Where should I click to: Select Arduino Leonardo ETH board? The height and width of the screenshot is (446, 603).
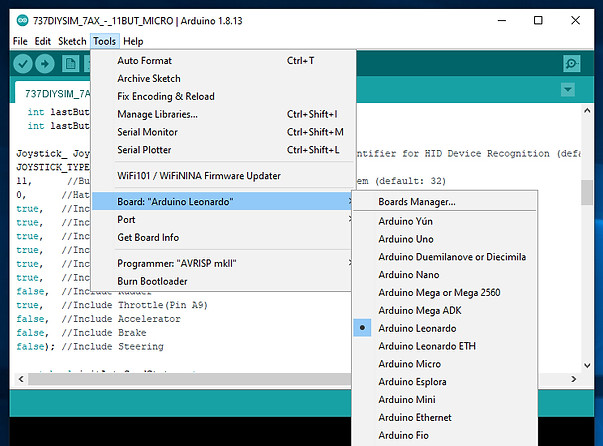[445, 346]
